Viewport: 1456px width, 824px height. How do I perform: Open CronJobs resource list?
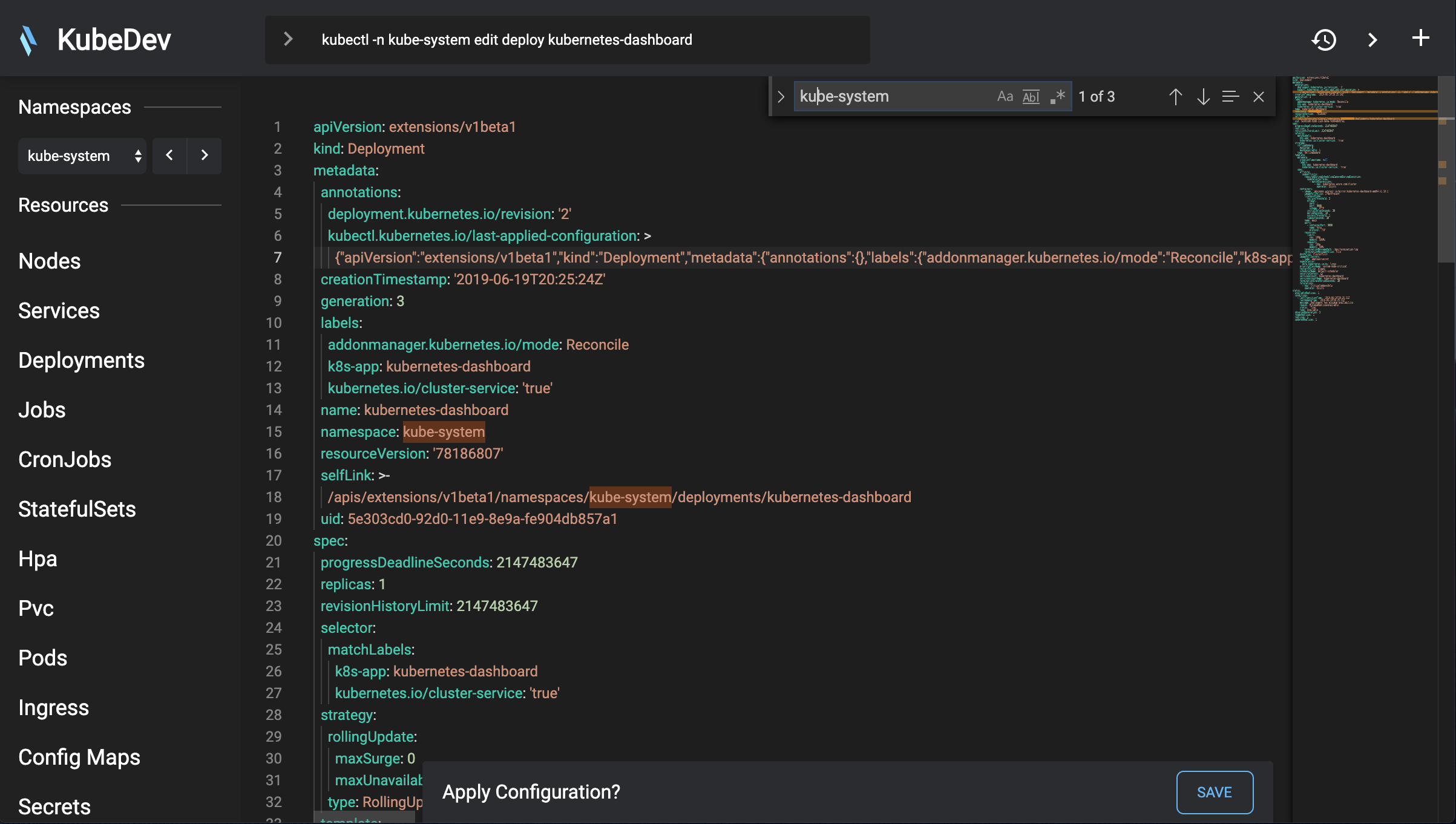pos(65,459)
